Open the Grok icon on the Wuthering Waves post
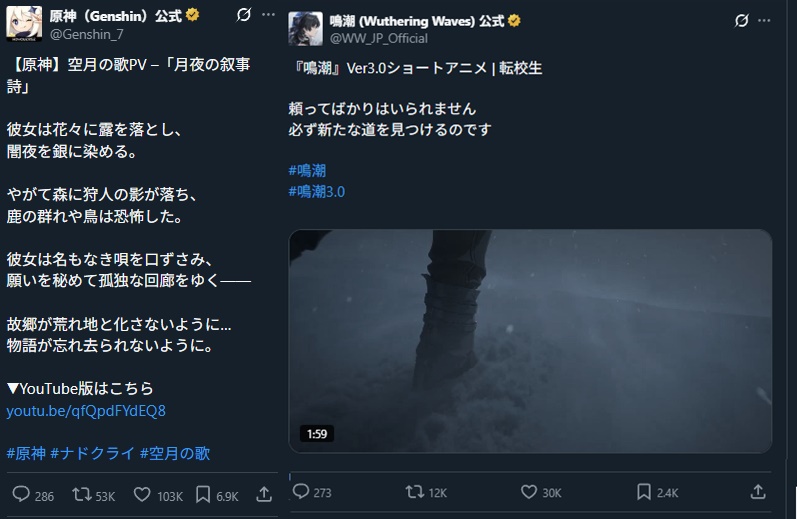This screenshot has width=797, height=519. [742, 20]
